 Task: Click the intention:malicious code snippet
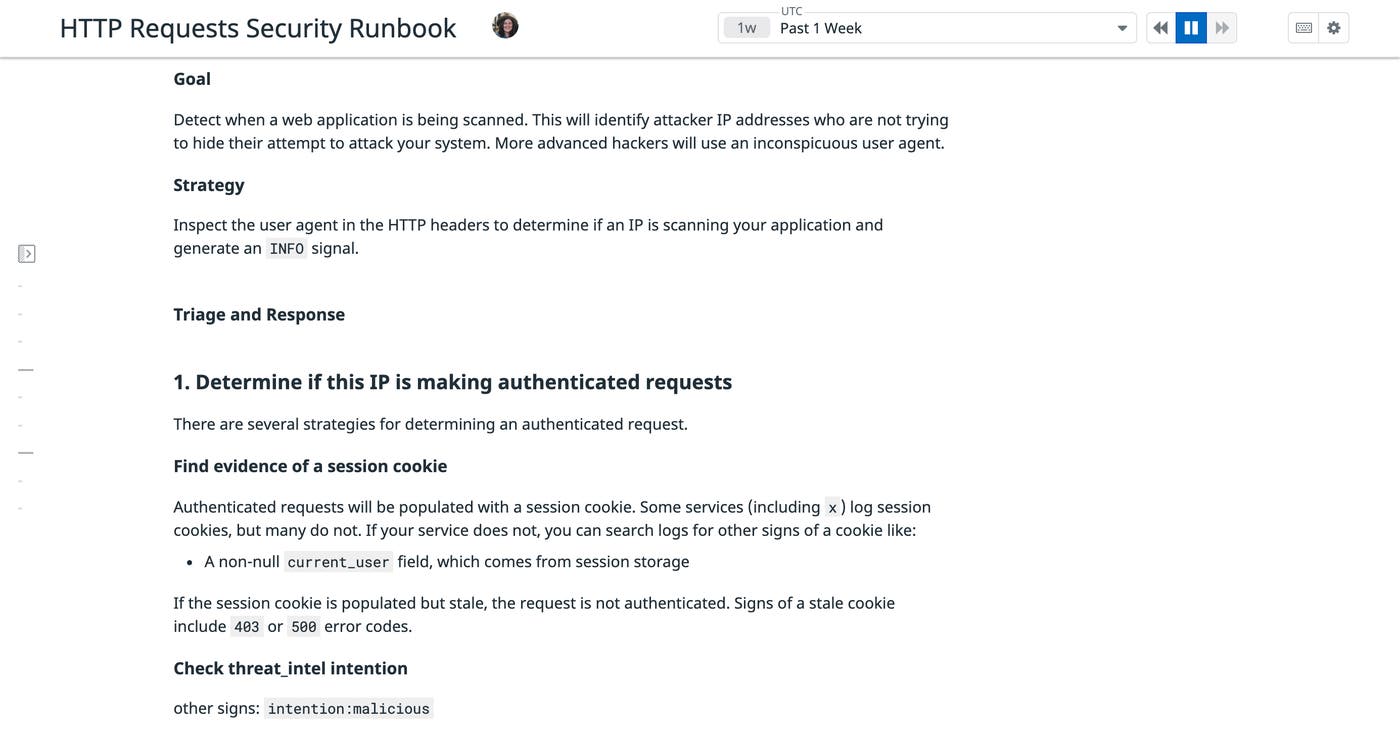(348, 708)
